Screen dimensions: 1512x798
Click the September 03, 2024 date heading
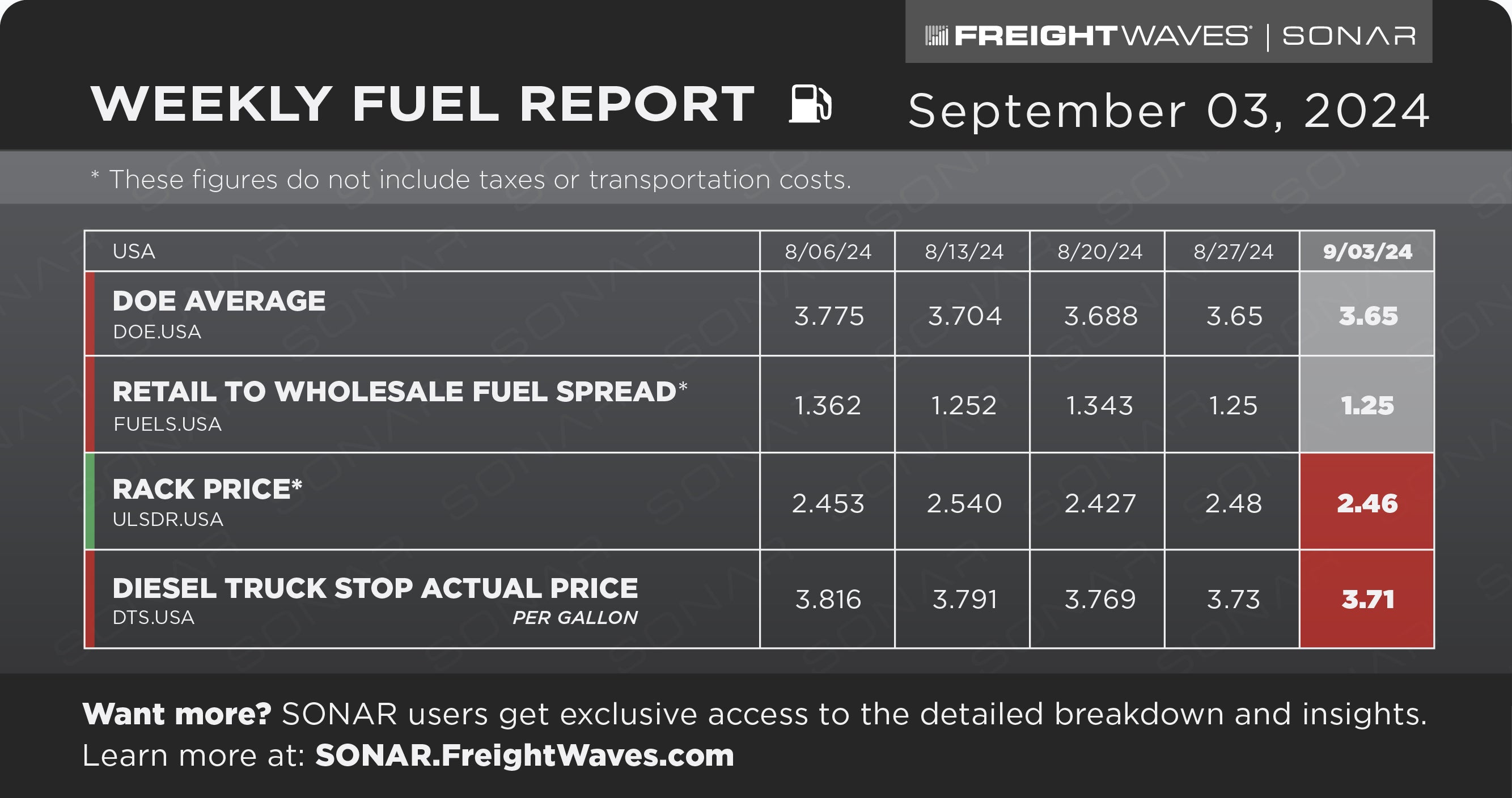pyautogui.click(x=1168, y=111)
